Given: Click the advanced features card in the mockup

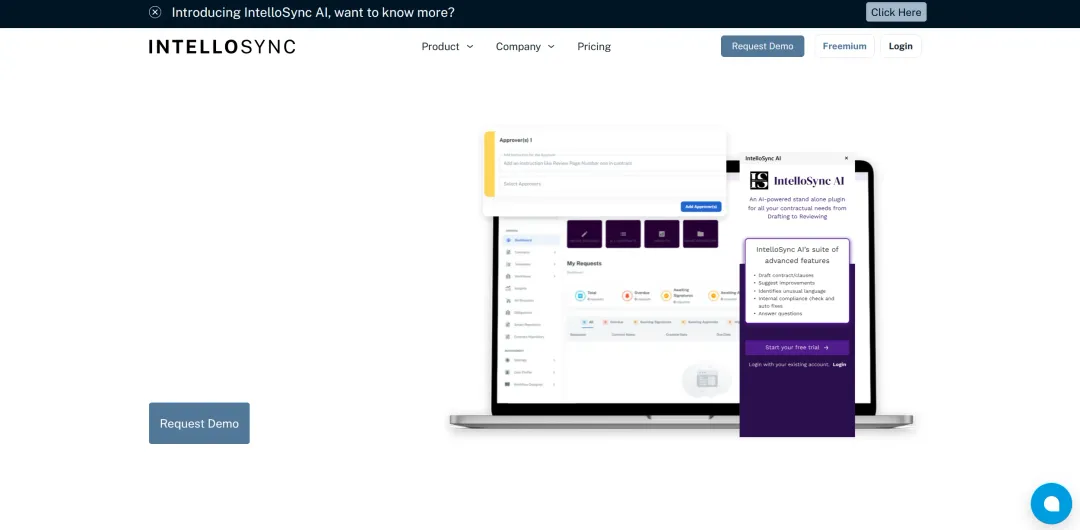Looking at the screenshot, I should [x=797, y=281].
